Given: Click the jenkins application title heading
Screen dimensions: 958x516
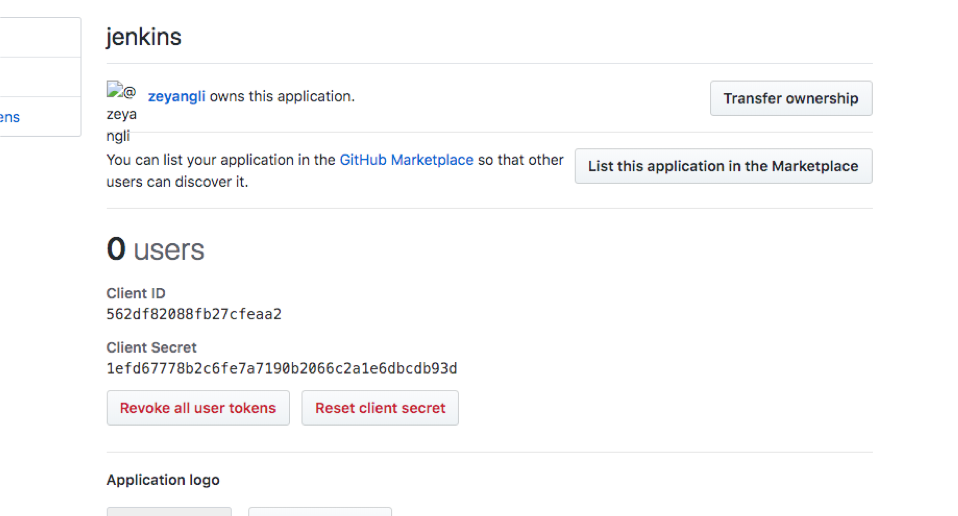Looking at the screenshot, I should 144,37.
